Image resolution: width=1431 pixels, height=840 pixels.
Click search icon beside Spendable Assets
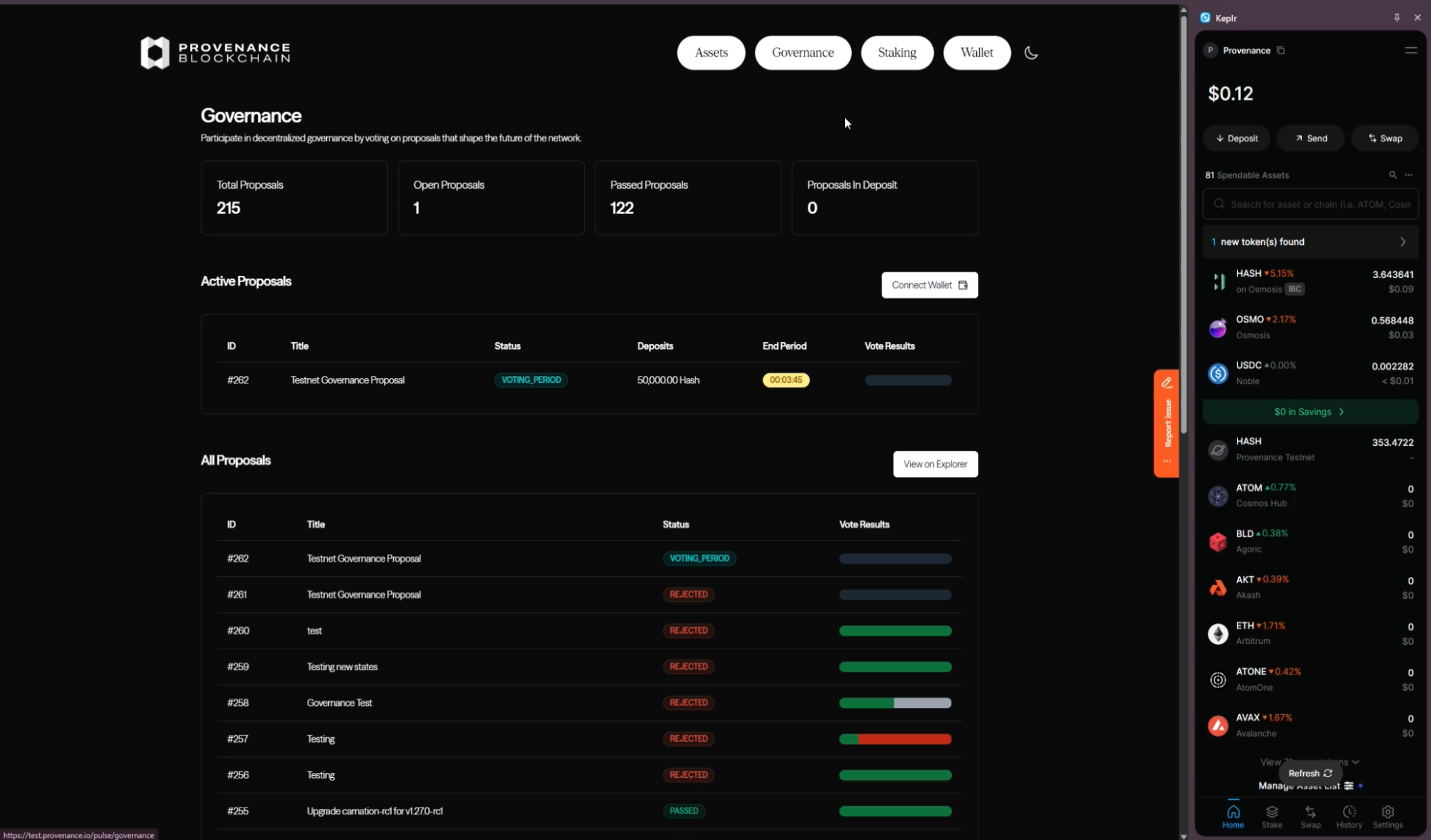click(x=1392, y=175)
